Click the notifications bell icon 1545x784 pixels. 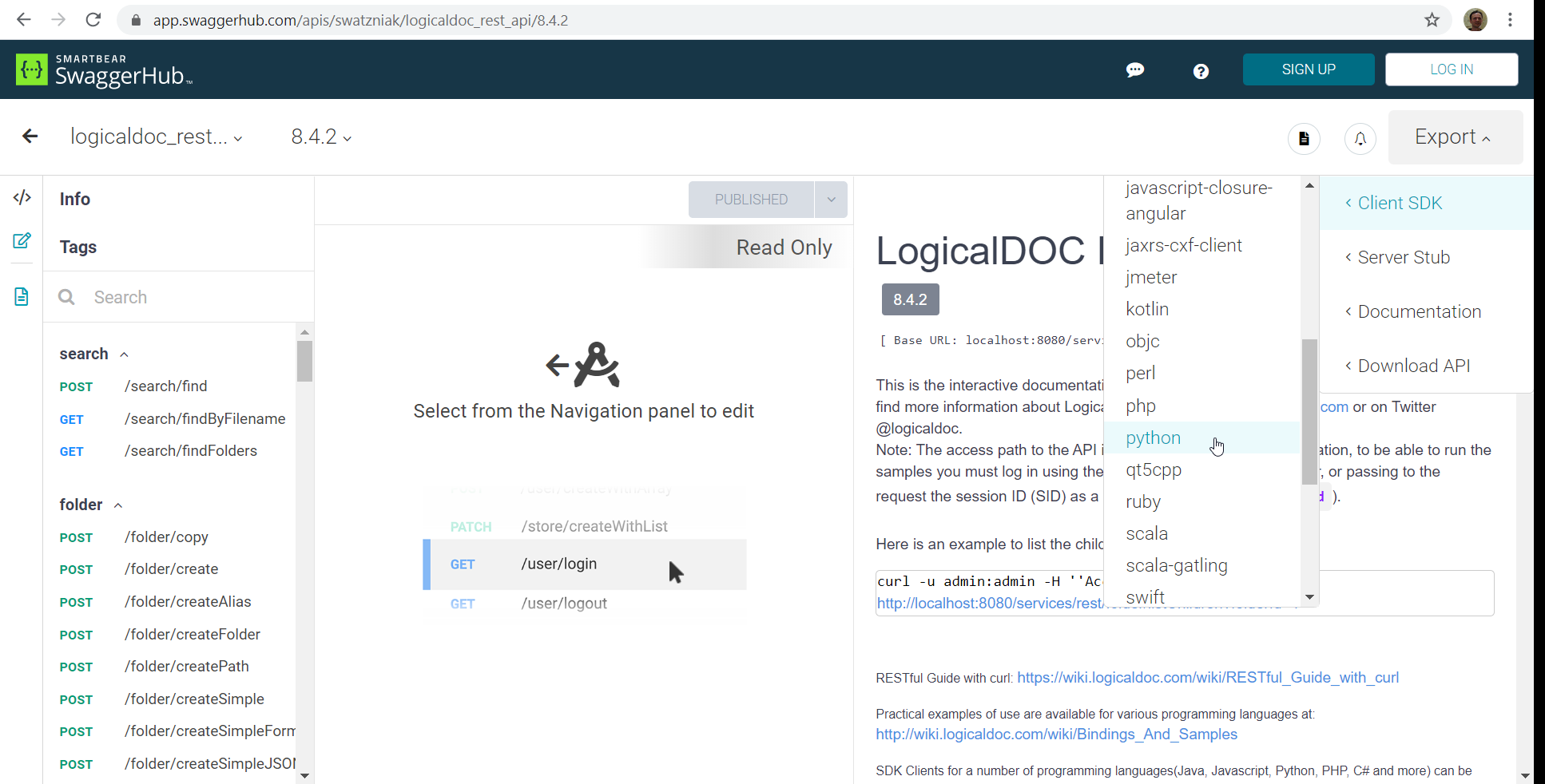point(1360,139)
